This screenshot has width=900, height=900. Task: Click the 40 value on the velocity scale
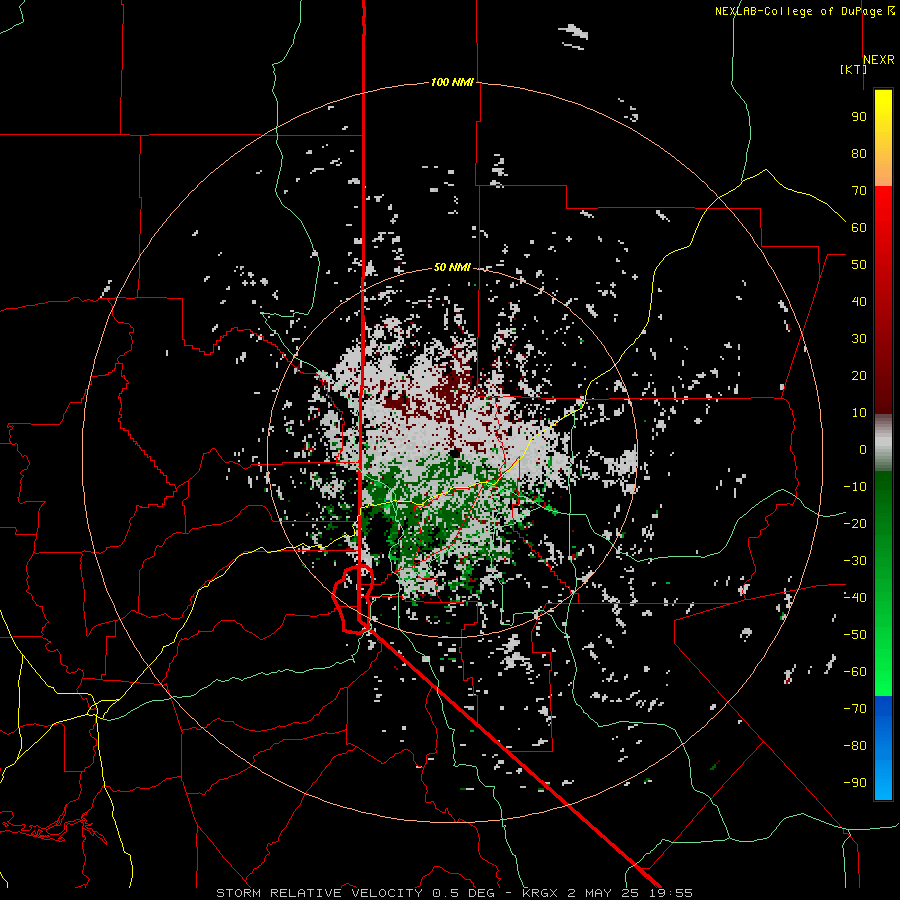tap(859, 301)
